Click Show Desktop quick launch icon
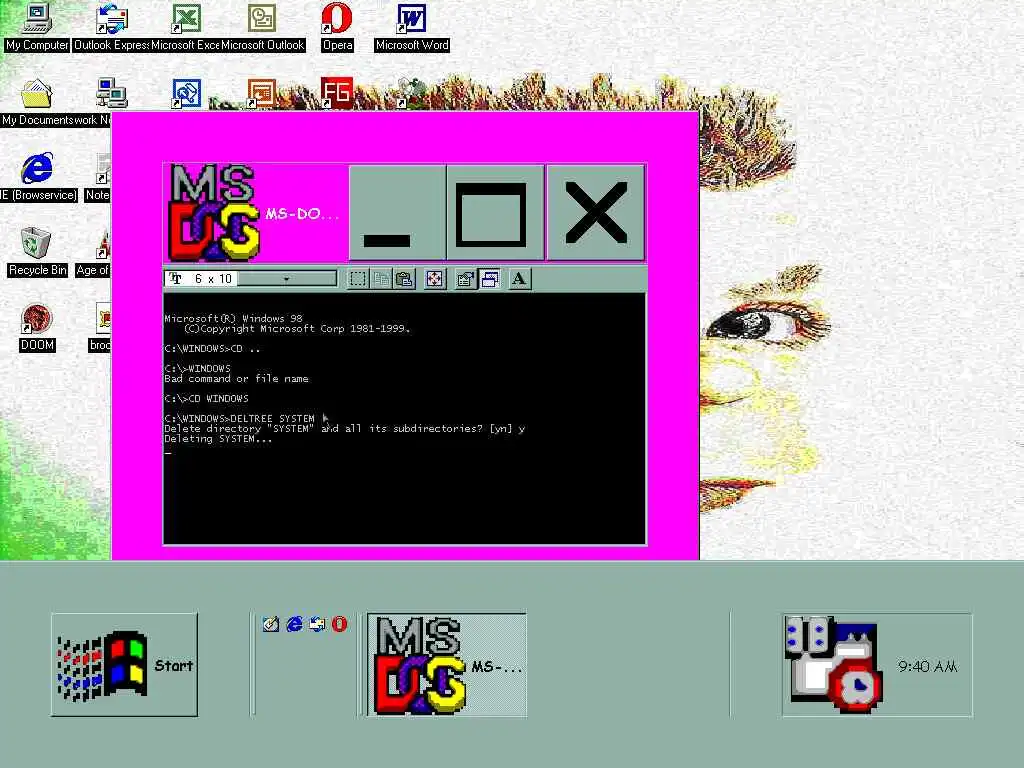Screen dimensions: 1024x768 point(270,624)
